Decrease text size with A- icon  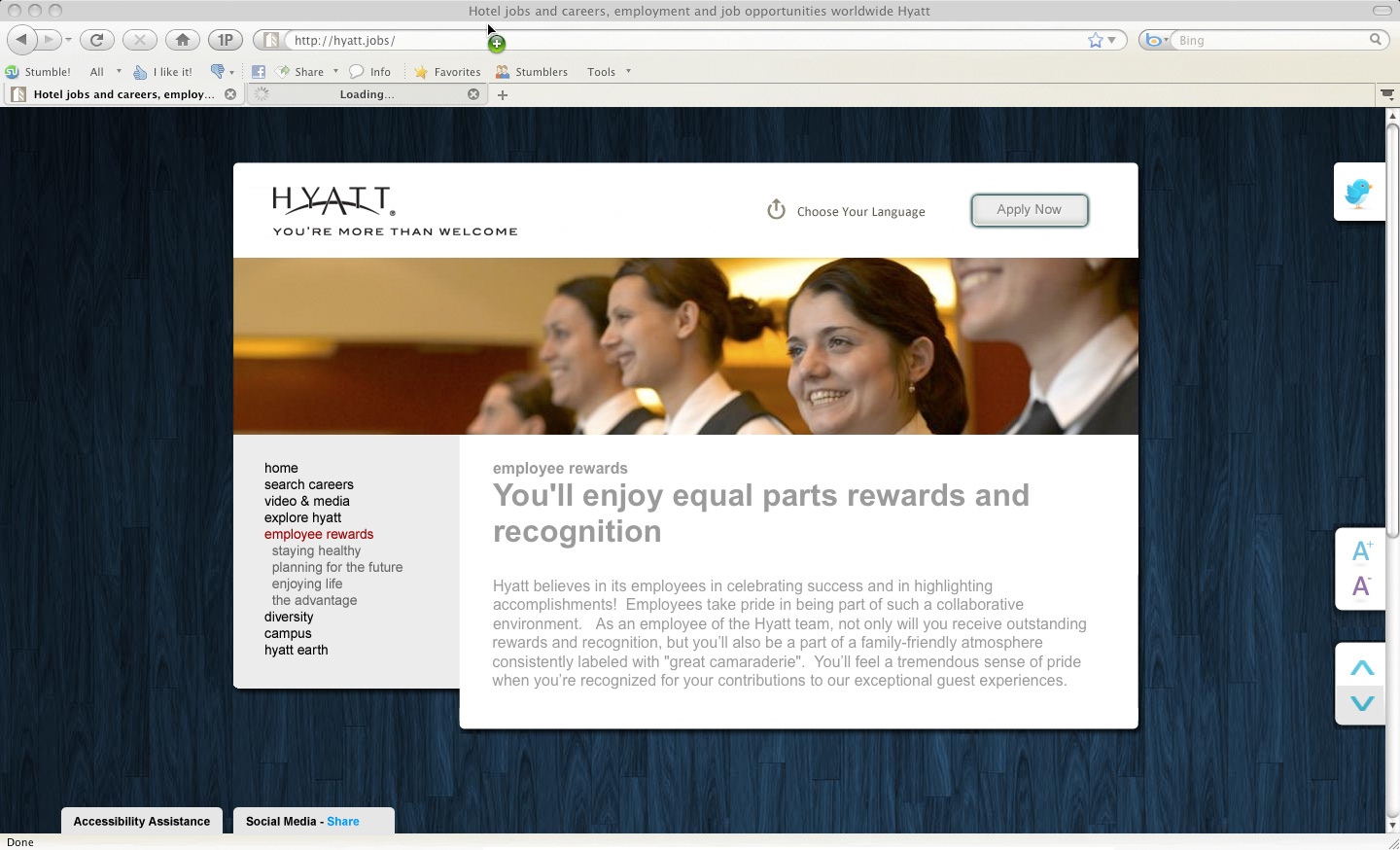click(1361, 586)
